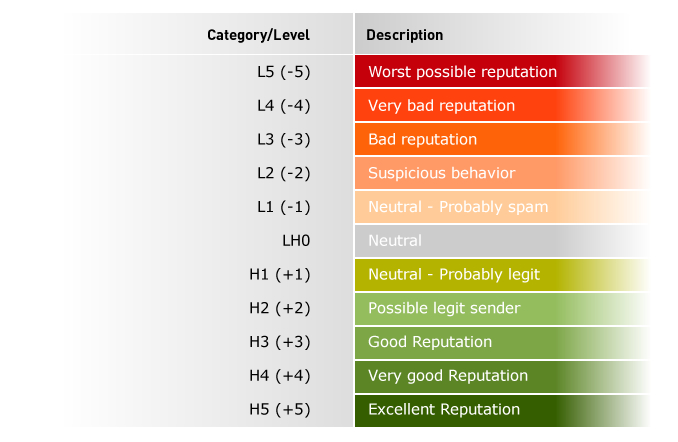Select the H5 (+5) level label
This screenshot has width=678, height=442.
(x=280, y=409)
